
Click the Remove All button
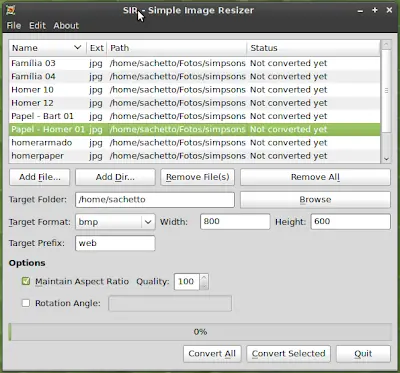[315, 177]
